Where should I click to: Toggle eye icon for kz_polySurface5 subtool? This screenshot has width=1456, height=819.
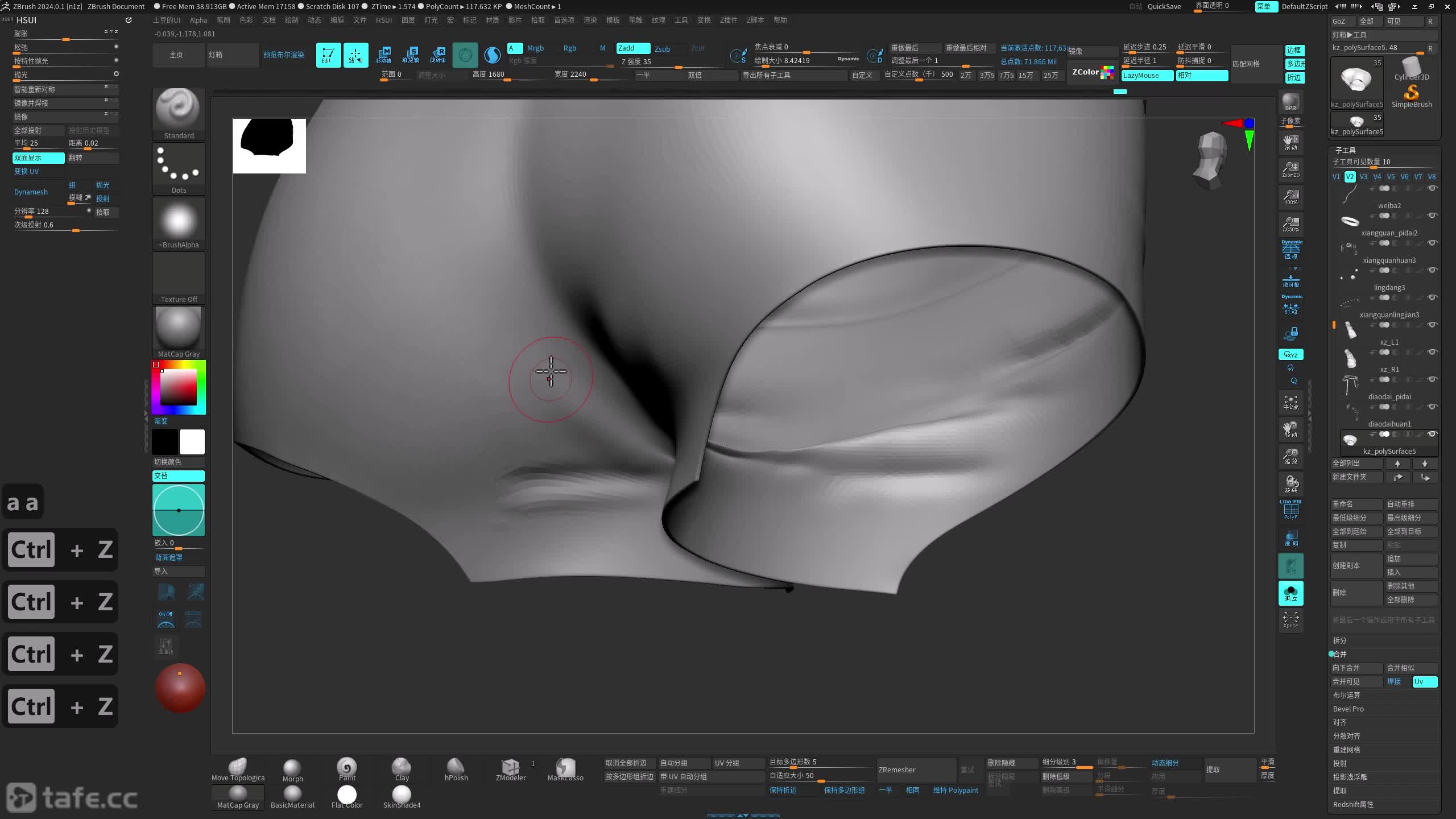(1432, 434)
